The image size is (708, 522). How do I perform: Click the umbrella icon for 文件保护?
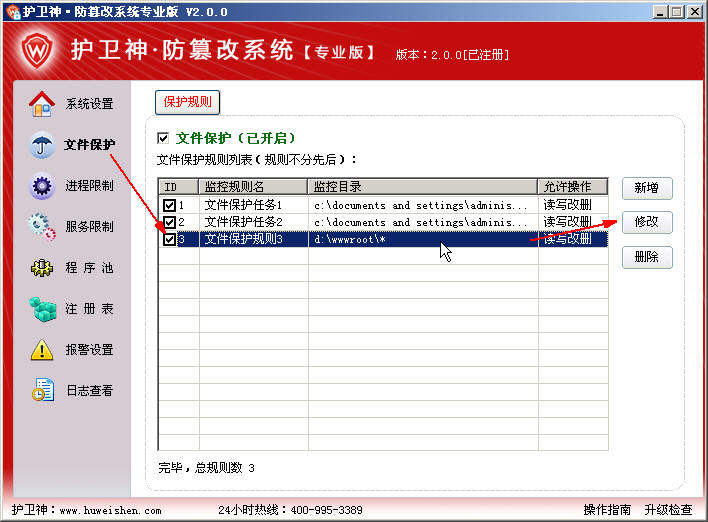click(42, 145)
